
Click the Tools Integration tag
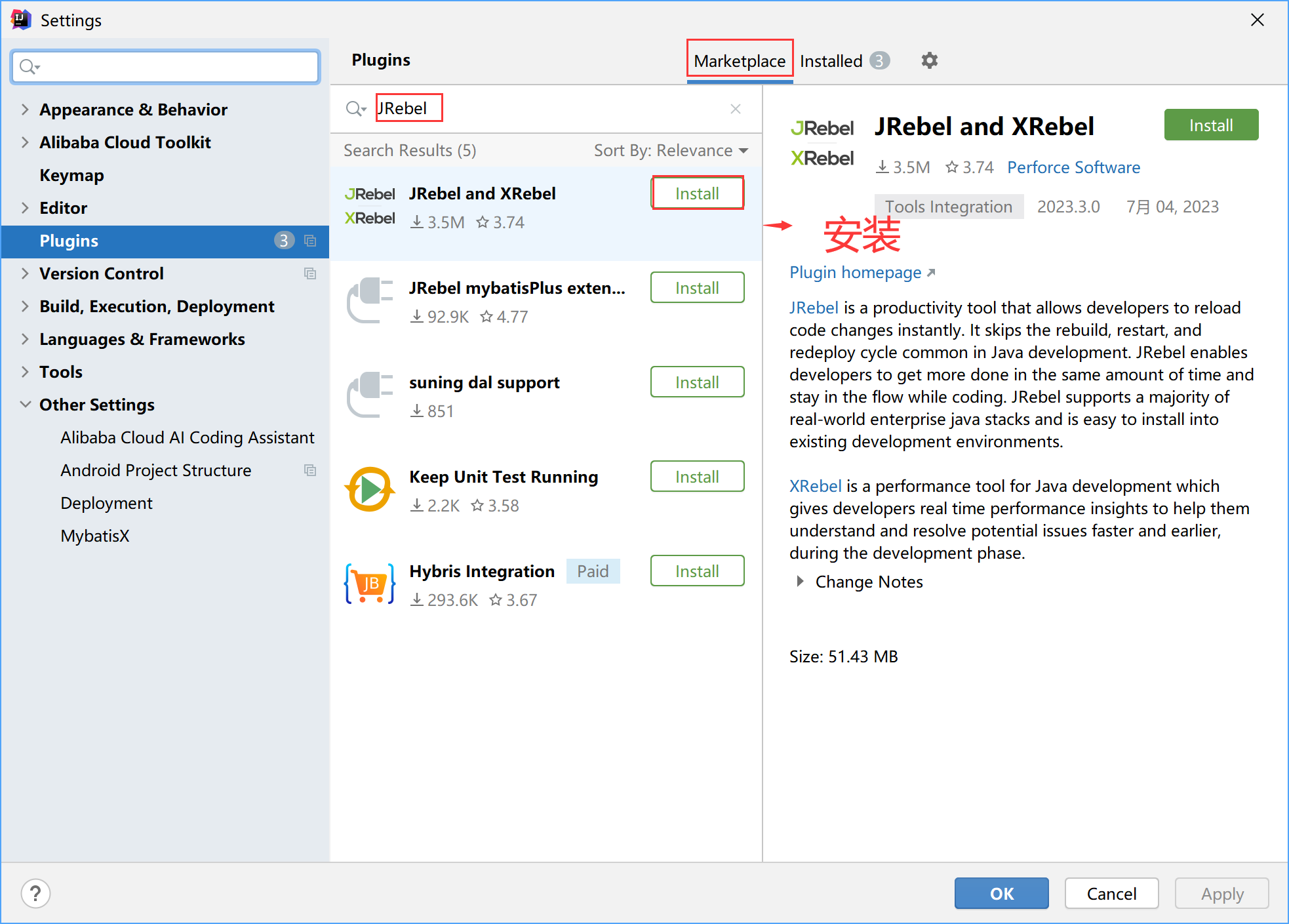tap(949, 207)
